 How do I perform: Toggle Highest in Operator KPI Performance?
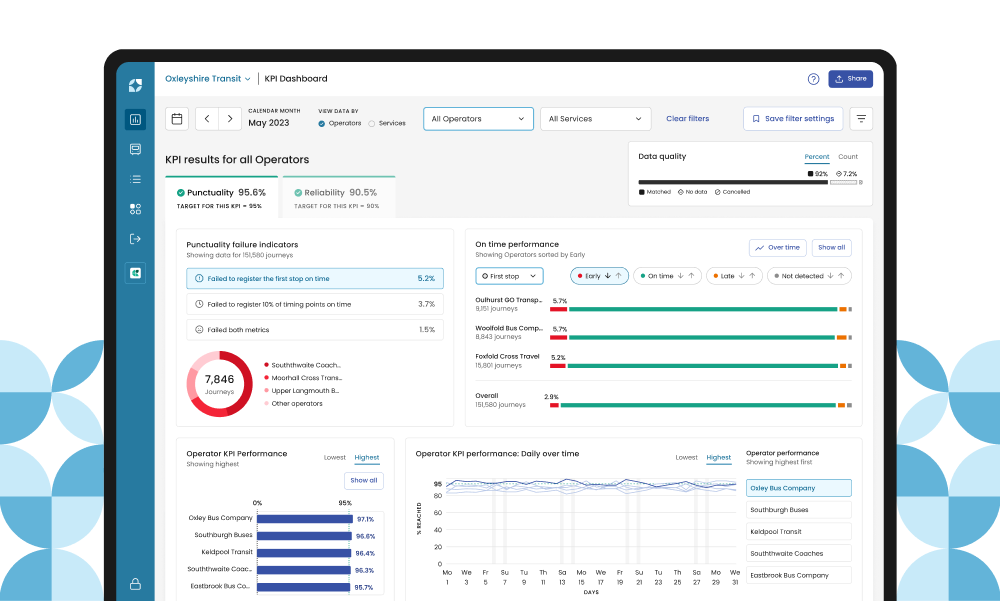coord(367,457)
